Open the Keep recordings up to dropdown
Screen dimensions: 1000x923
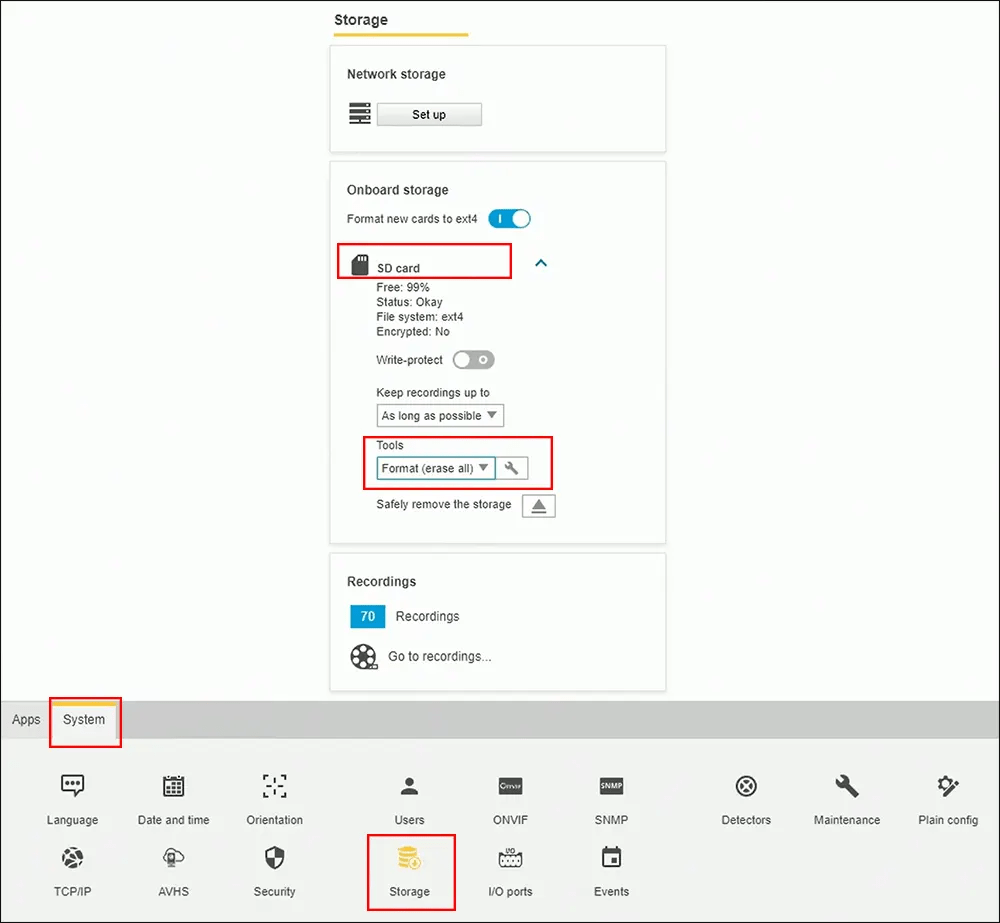coord(440,415)
